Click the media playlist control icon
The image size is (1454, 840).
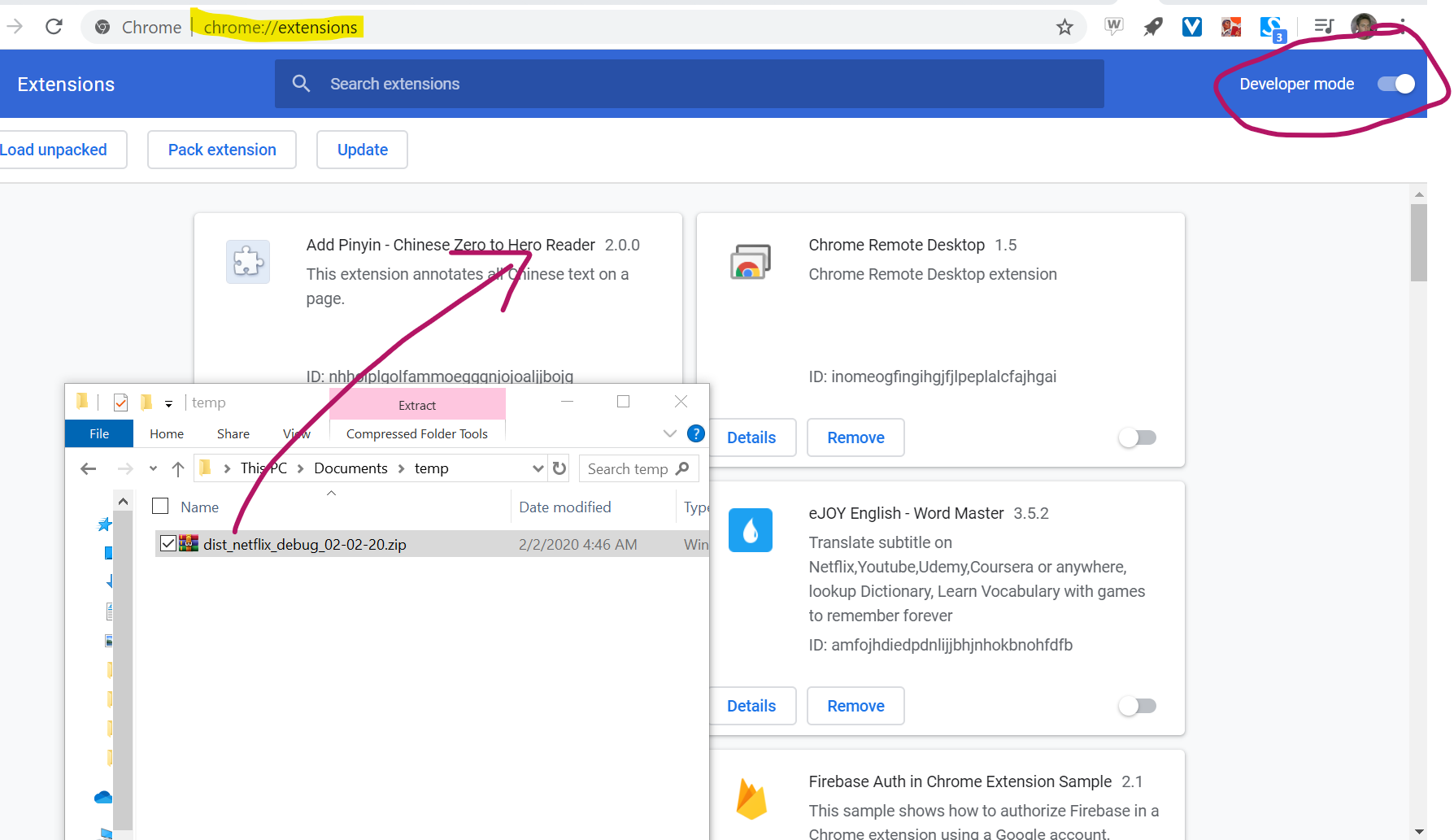(1324, 27)
